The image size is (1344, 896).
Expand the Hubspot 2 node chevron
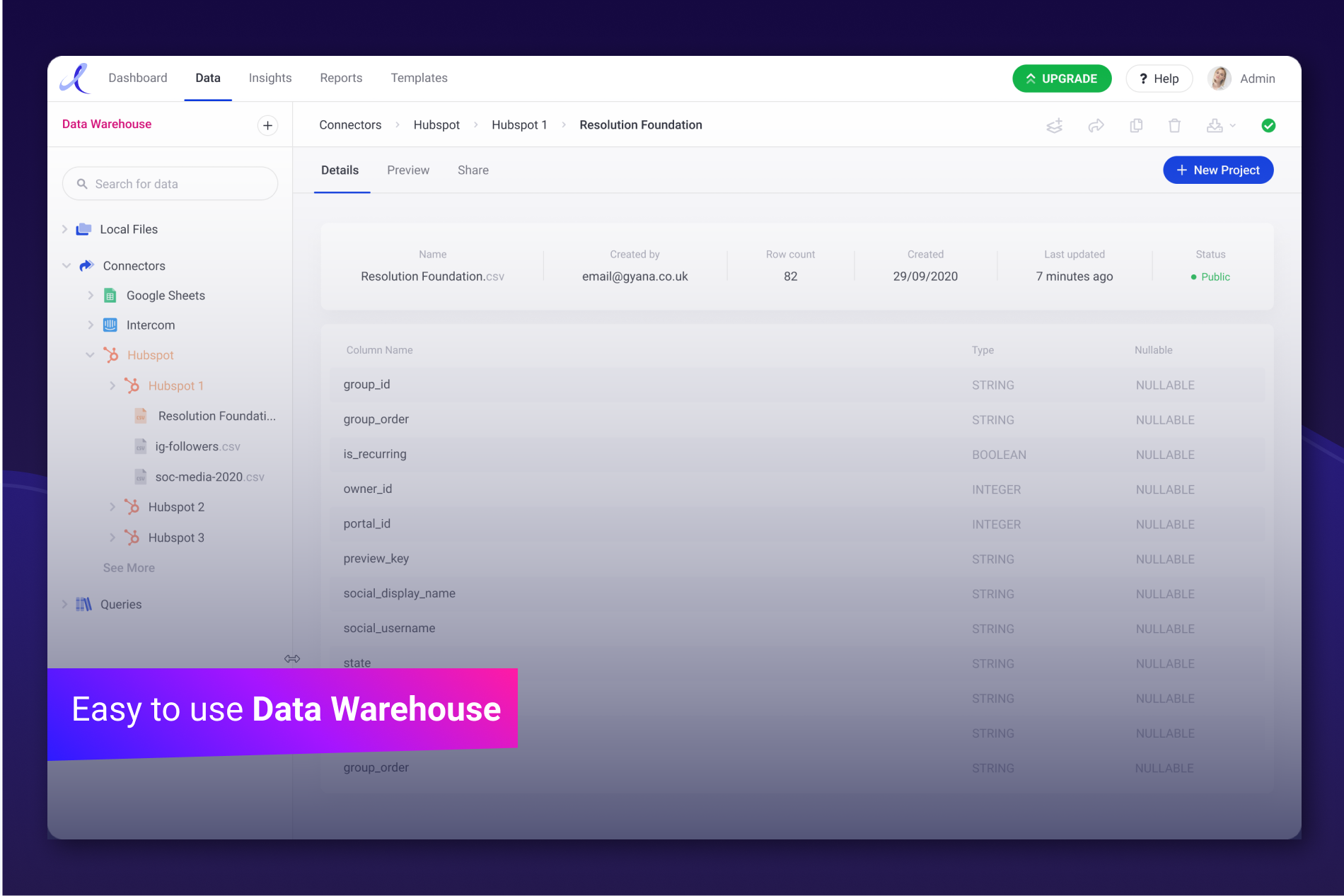coord(112,507)
